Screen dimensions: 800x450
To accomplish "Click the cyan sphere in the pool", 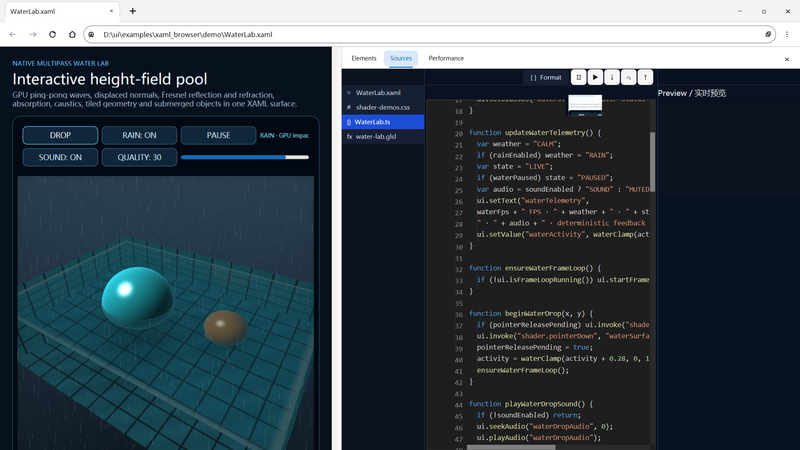I will click(138, 297).
